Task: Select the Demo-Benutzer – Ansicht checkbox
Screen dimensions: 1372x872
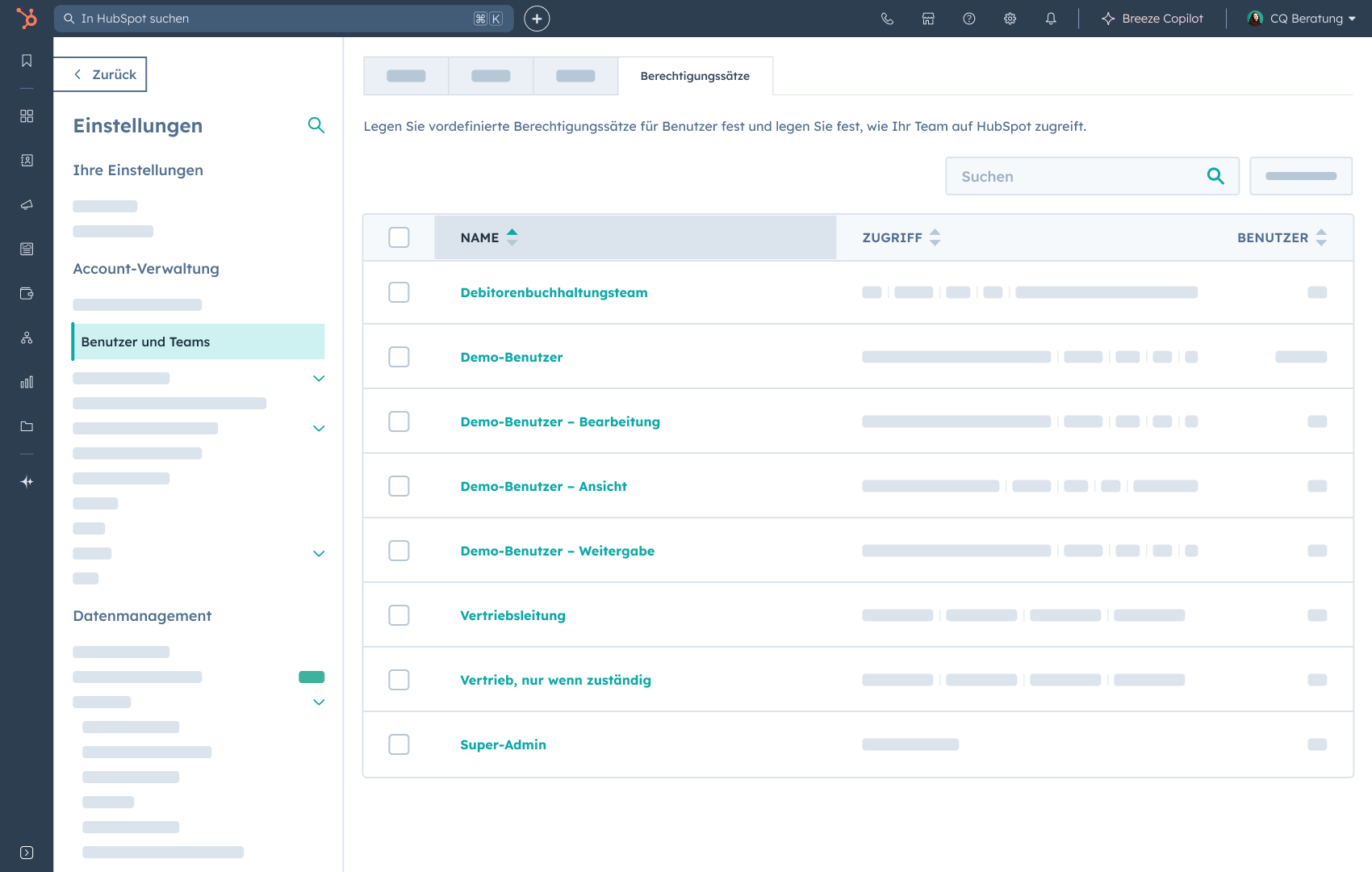Action: tap(399, 486)
